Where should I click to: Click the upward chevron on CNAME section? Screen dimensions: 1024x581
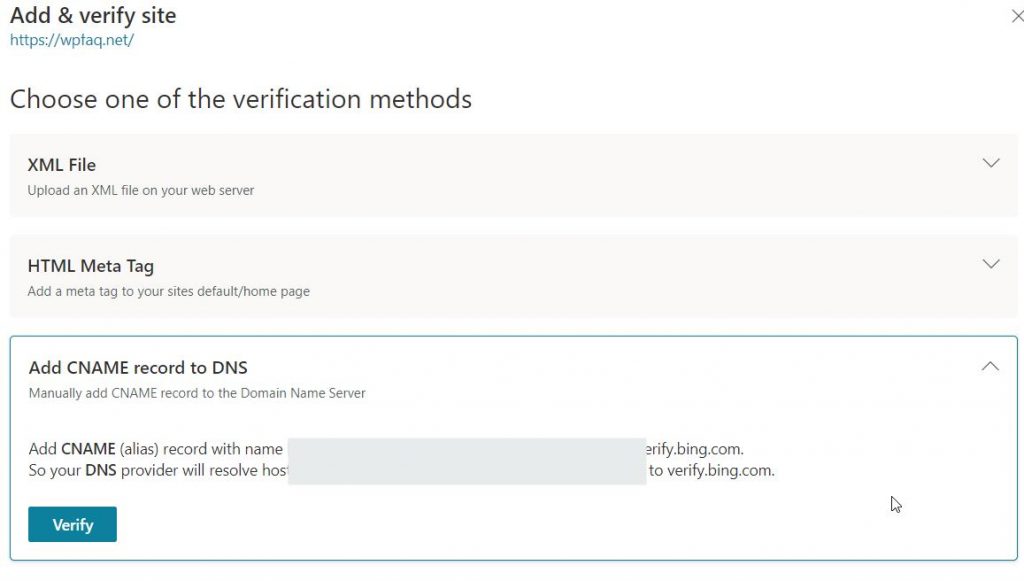tap(991, 365)
